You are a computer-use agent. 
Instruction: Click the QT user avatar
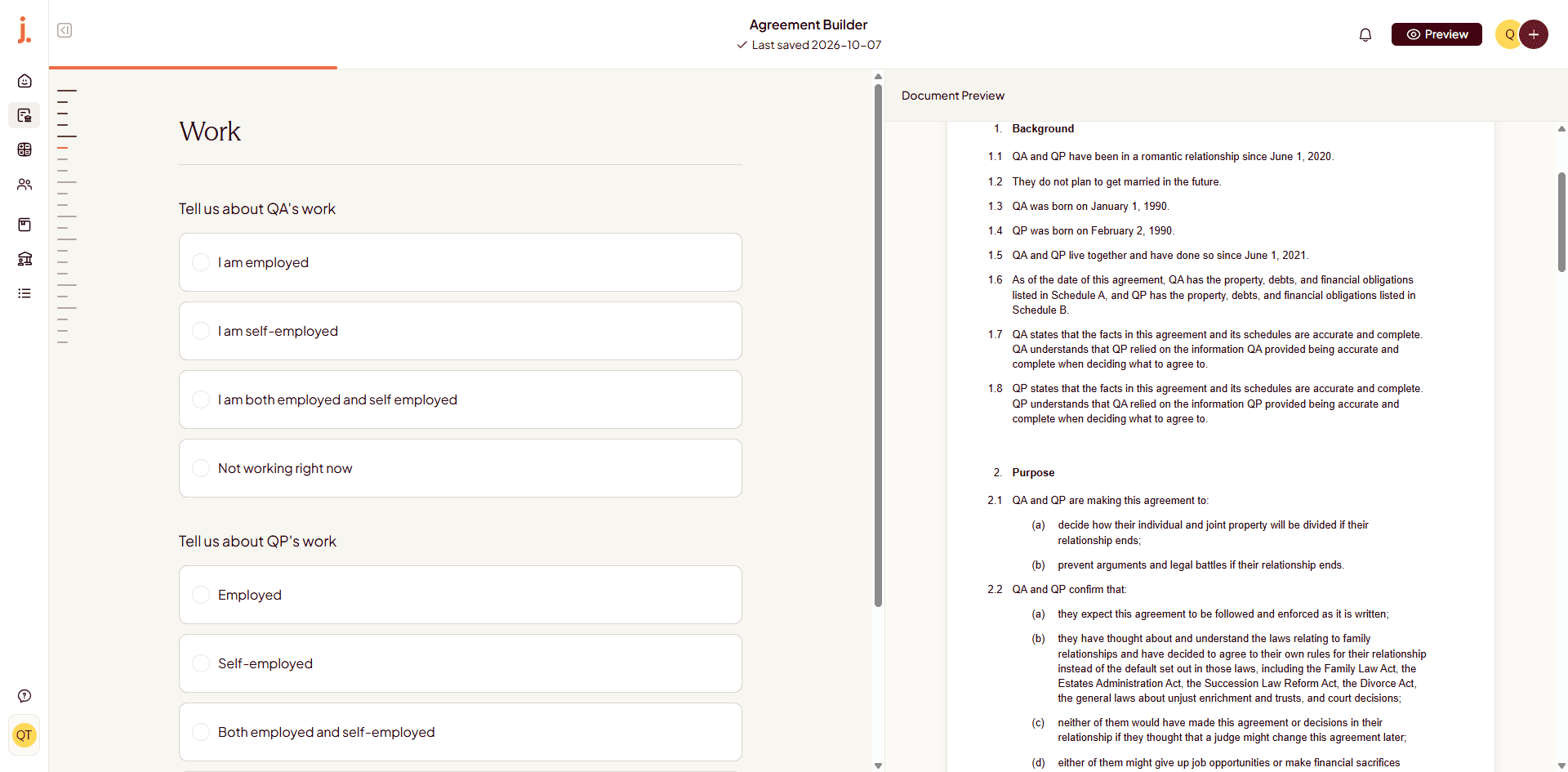point(24,735)
